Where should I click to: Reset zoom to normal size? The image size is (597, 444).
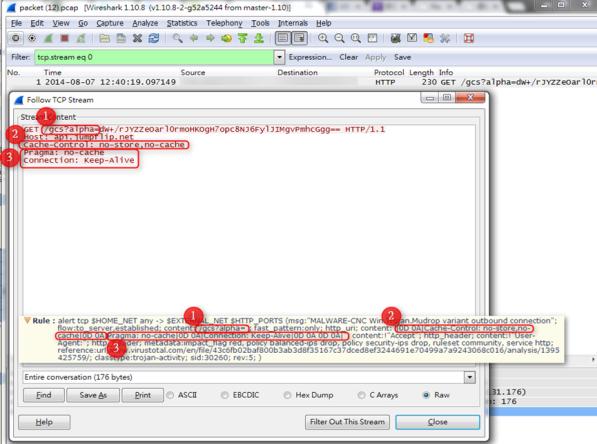point(356,38)
